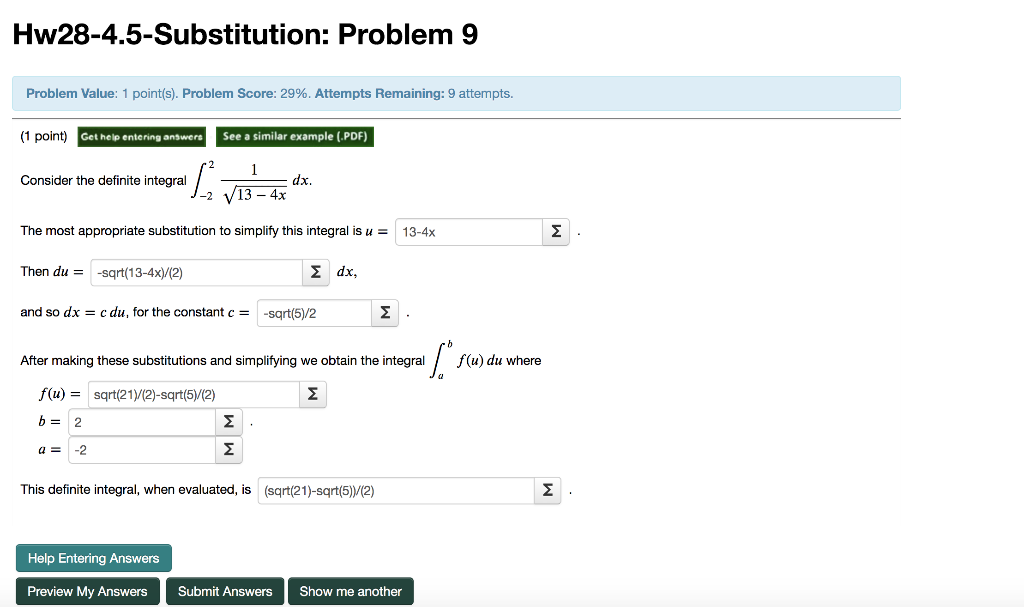1024x607 pixels.
Task: Click the sigma icon next to f(u)
Action: coord(312,394)
